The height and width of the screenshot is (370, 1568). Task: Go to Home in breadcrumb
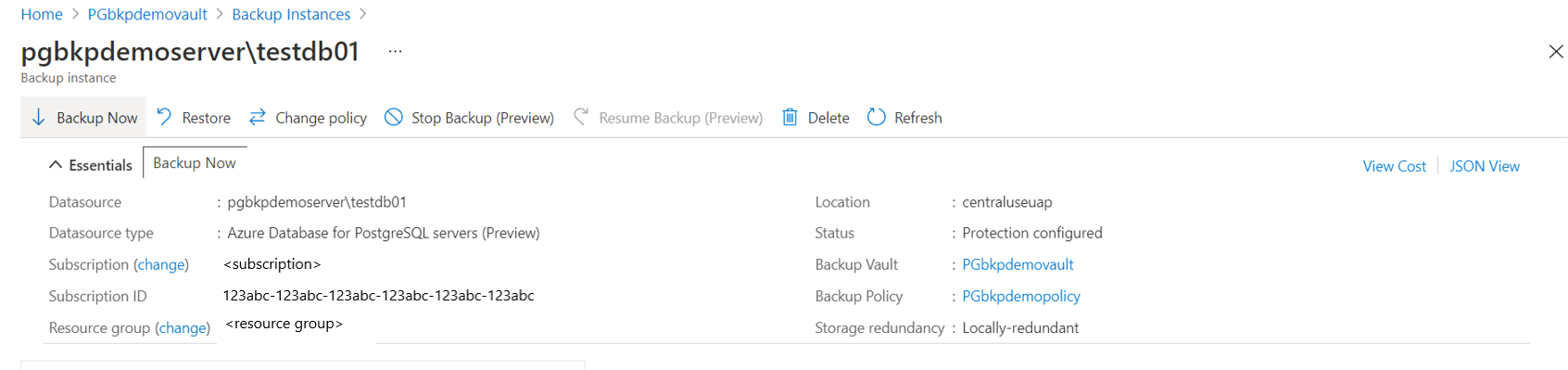(x=42, y=14)
